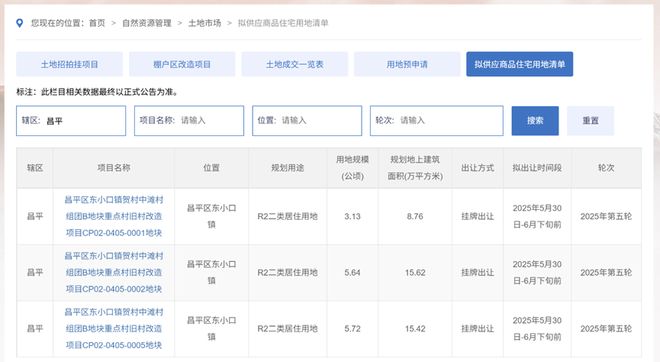
Task: Click 项目名称 column header
Action: pos(114,168)
